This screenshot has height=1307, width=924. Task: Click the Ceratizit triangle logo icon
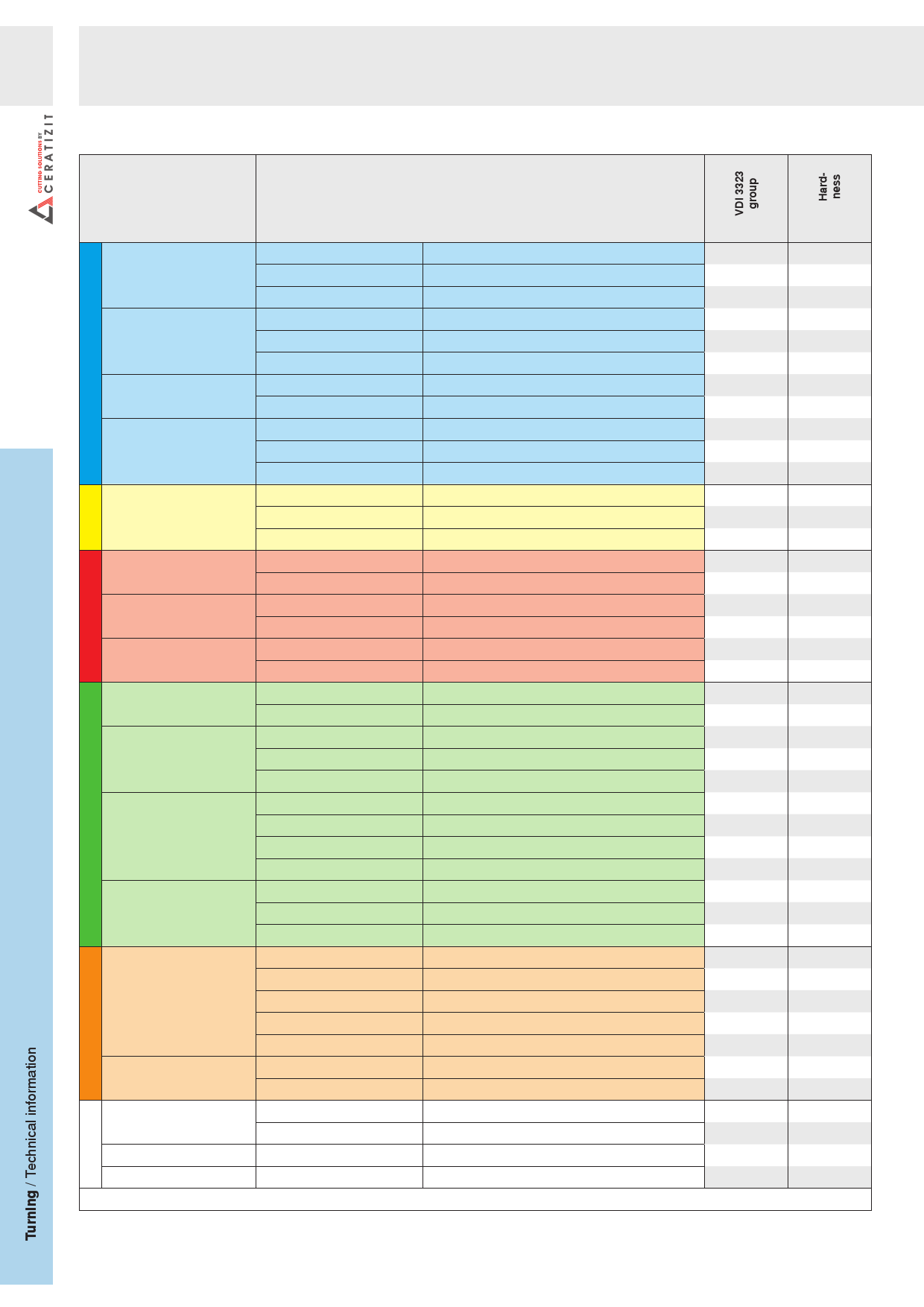[41, 214]
